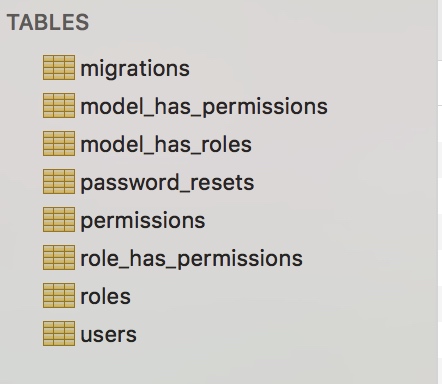Click the permissions table icon
Viewport: 442px width, 384px height.
[59, 220]
